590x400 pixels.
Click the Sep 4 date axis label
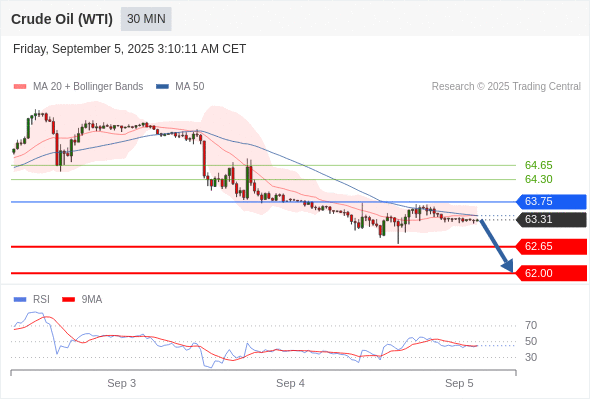[290, 383]
